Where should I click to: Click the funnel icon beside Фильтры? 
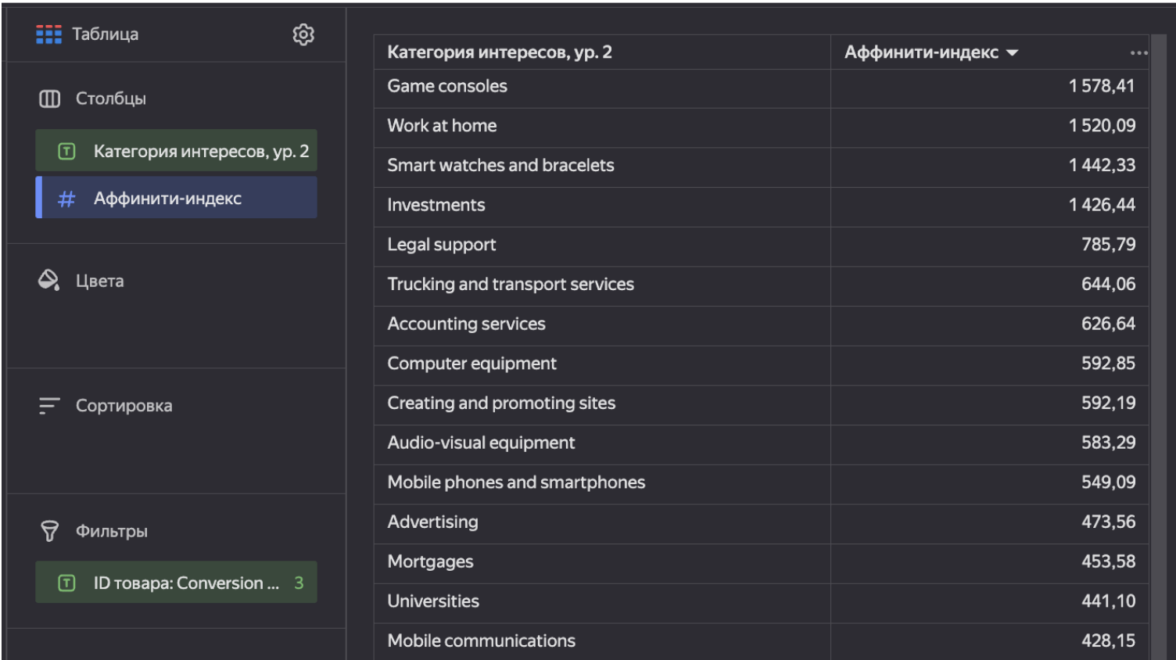(49, 531)
